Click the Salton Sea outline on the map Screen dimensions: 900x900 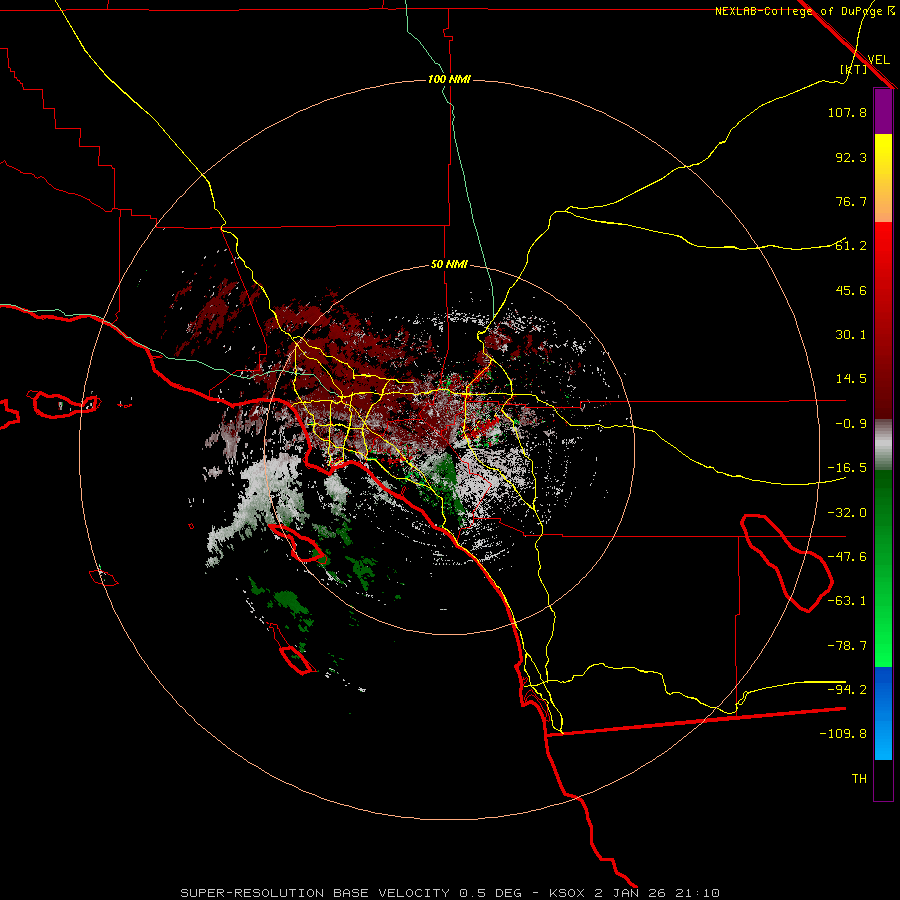786,563
